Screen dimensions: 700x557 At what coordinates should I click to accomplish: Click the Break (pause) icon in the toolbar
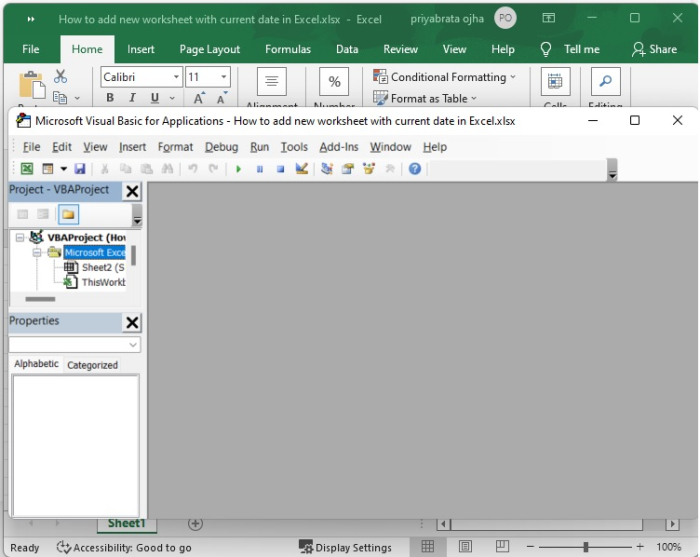(260, 169)
